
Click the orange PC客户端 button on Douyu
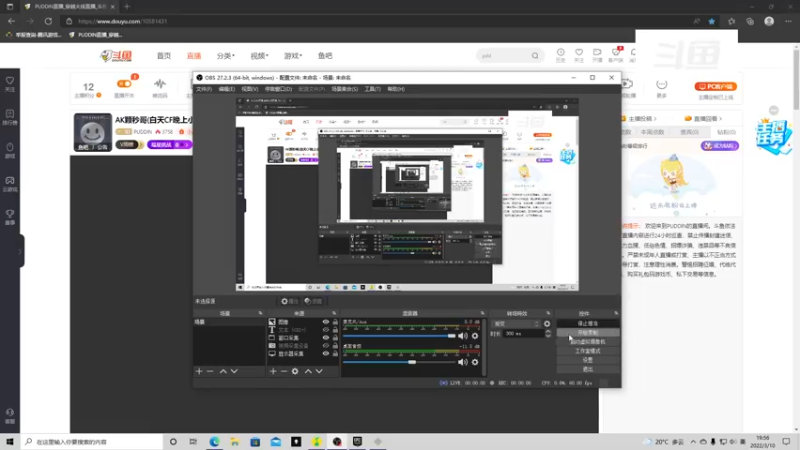pyautogui.click(x=716, y=86)
